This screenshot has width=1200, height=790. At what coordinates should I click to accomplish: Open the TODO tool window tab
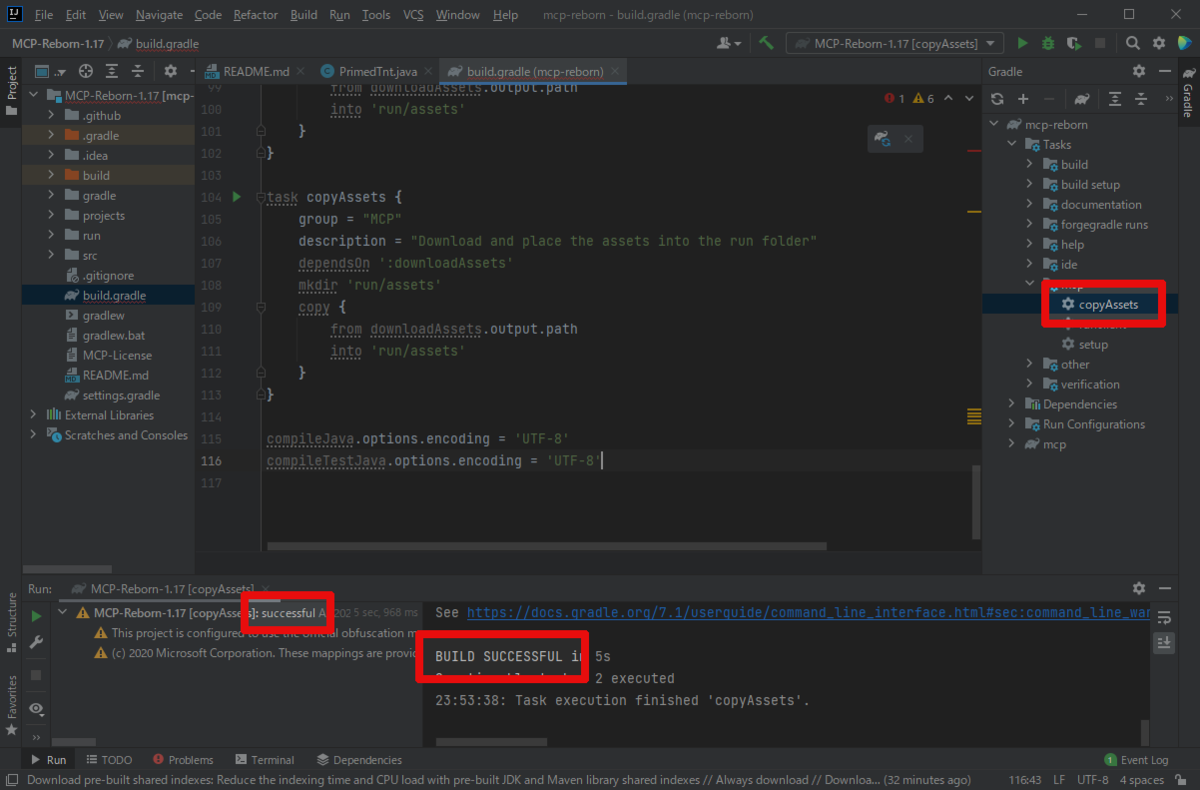point(109,760)
